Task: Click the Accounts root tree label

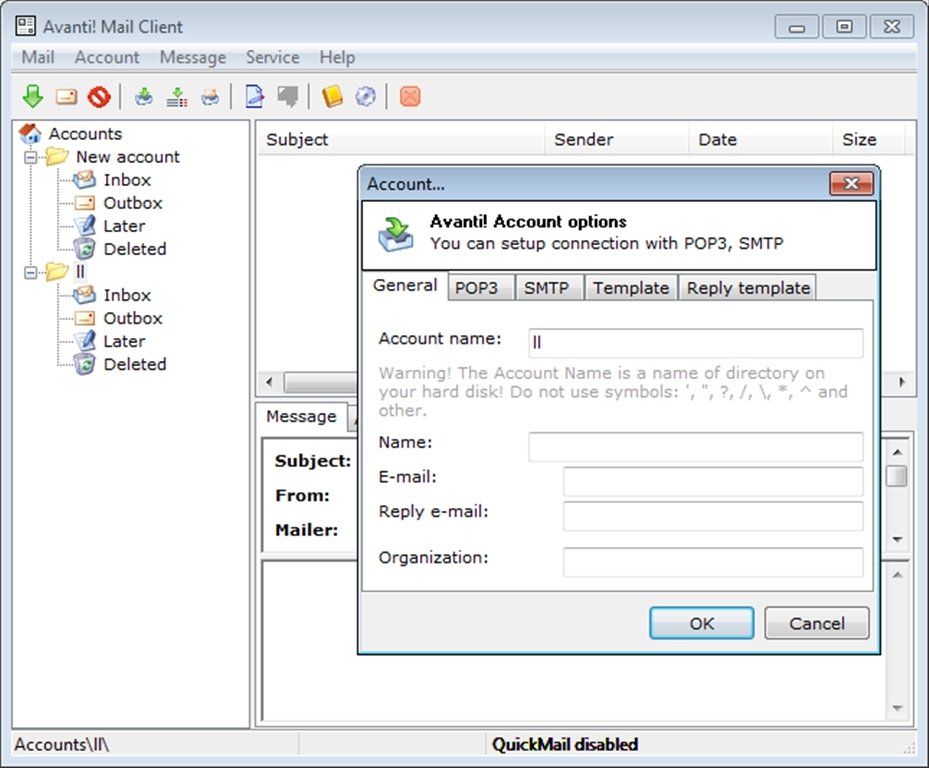Action: (x=85, y=133)
